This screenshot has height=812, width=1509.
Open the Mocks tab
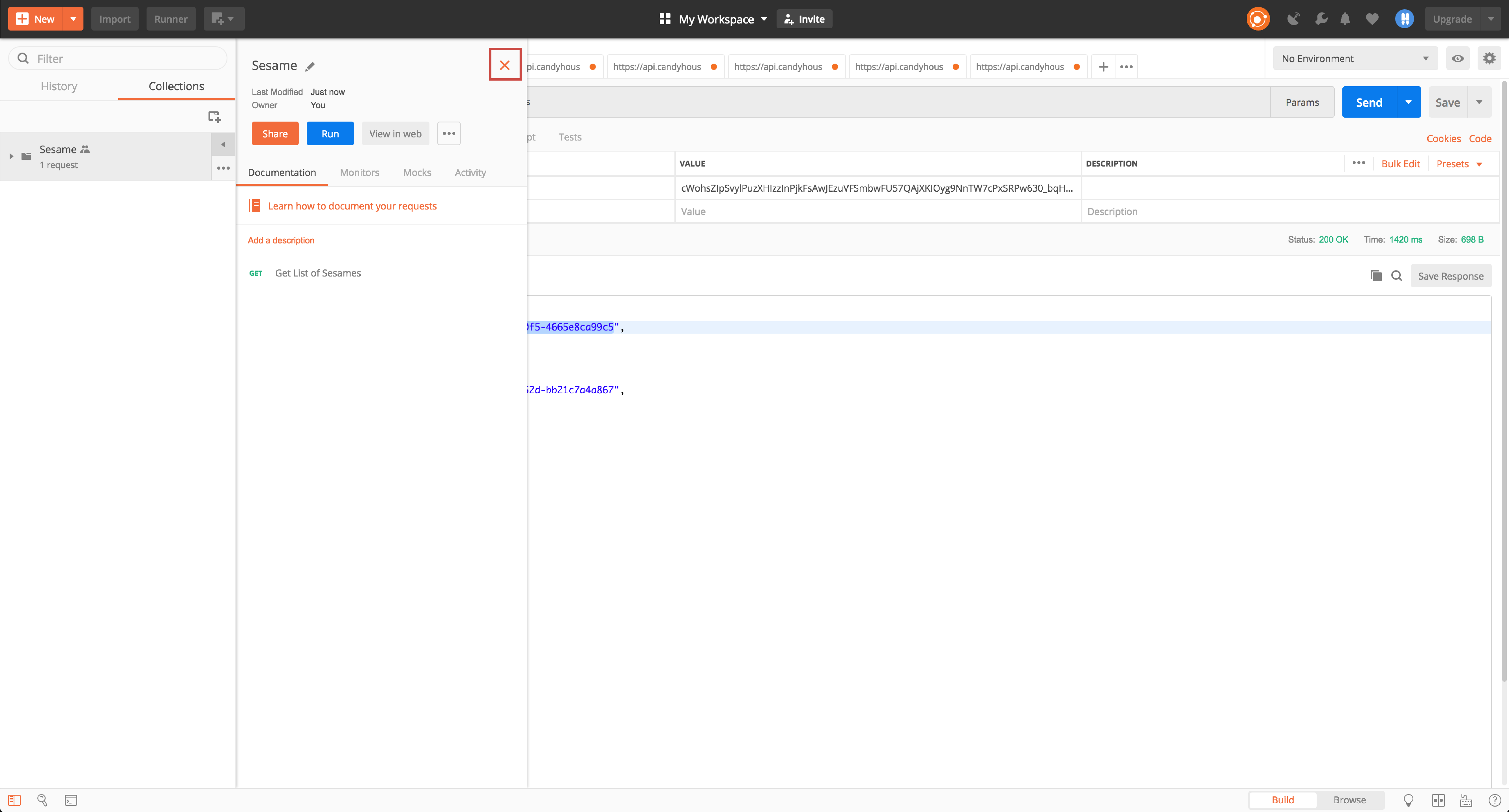coord(417,172)
